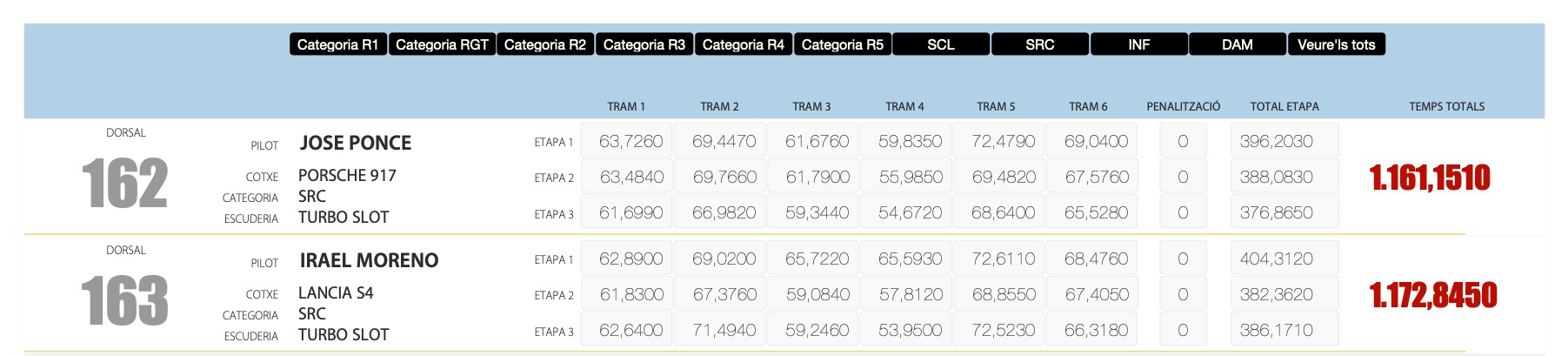Show INF category results

click(1139, 44)
